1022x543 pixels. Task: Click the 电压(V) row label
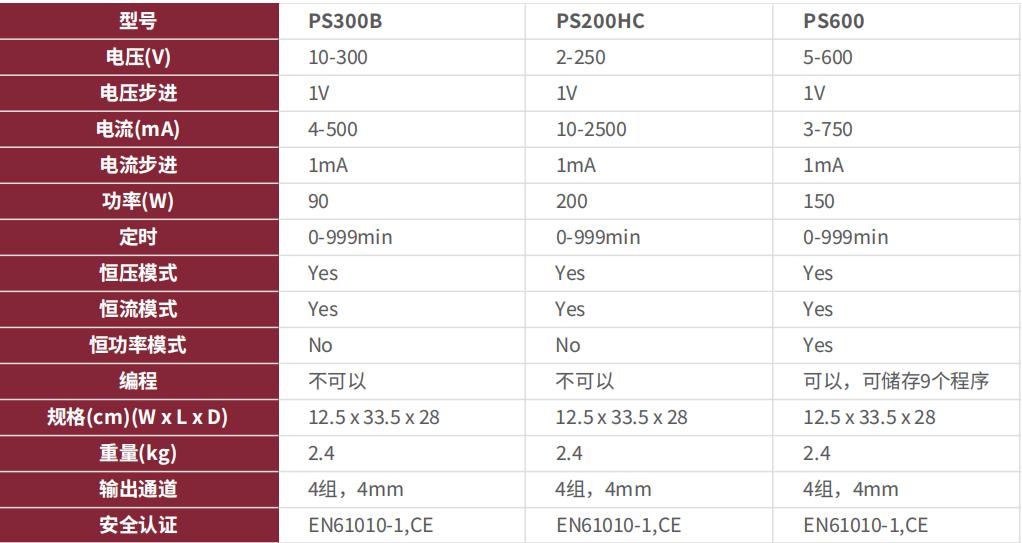pos(138,57)
